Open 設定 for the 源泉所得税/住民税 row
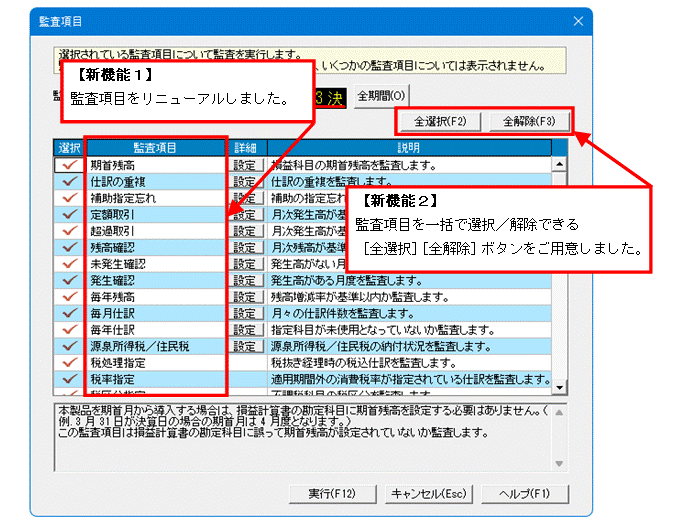 (246, 346)
